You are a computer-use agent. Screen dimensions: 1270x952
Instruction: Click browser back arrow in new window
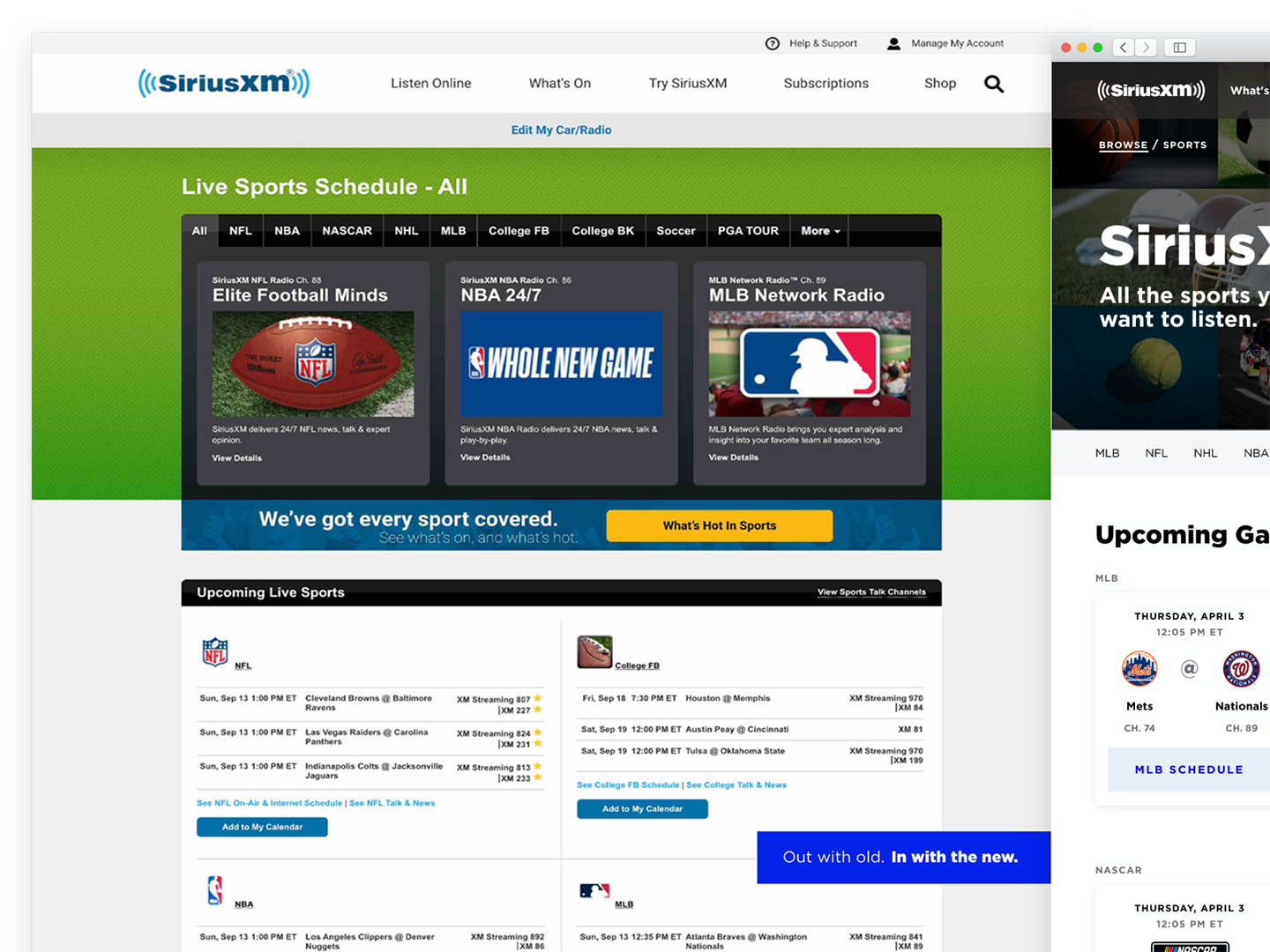click(x=1123, y=48)
